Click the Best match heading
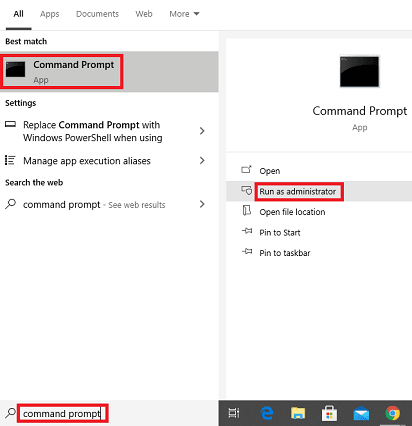This screenshot has width=412, height=426. (26, 41)
